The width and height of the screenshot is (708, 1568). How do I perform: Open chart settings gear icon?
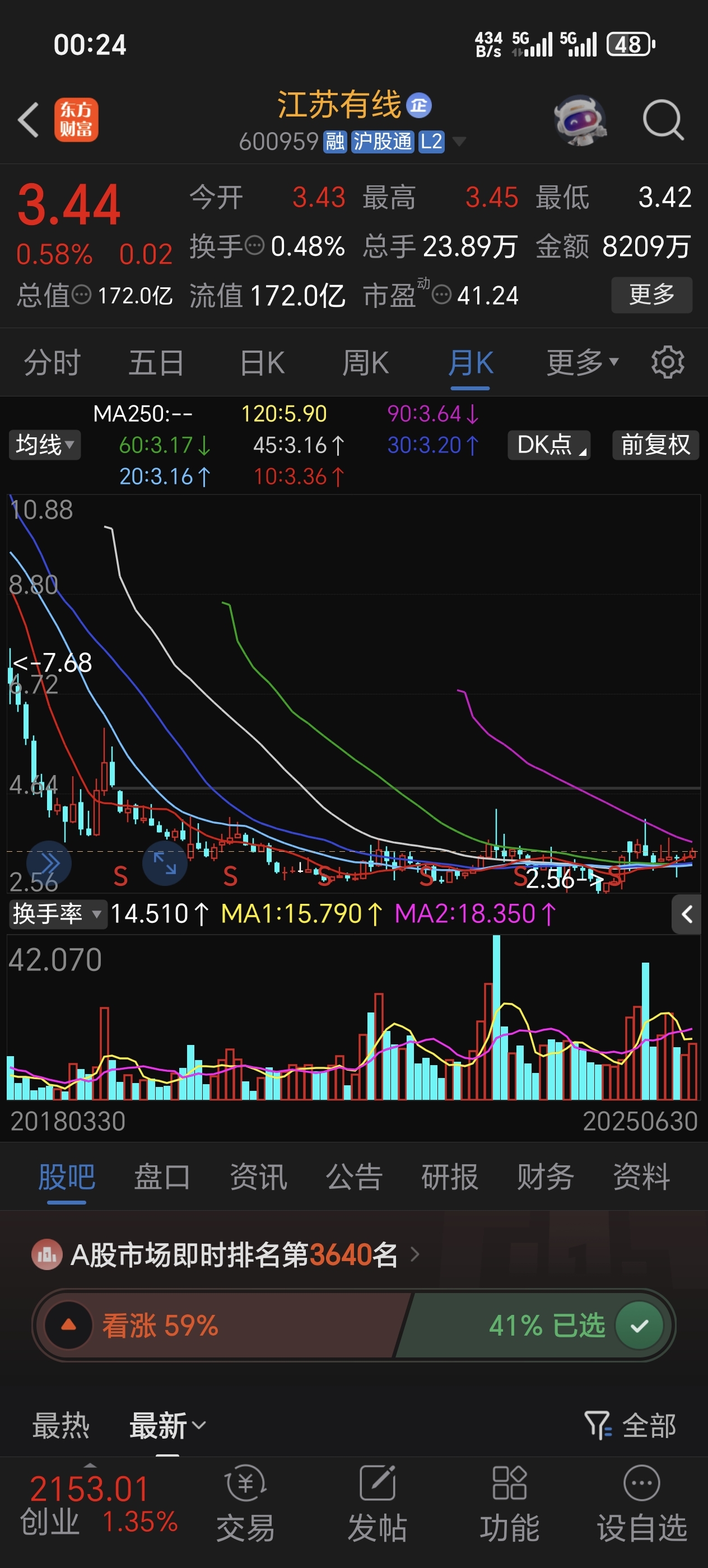[668, 363]
